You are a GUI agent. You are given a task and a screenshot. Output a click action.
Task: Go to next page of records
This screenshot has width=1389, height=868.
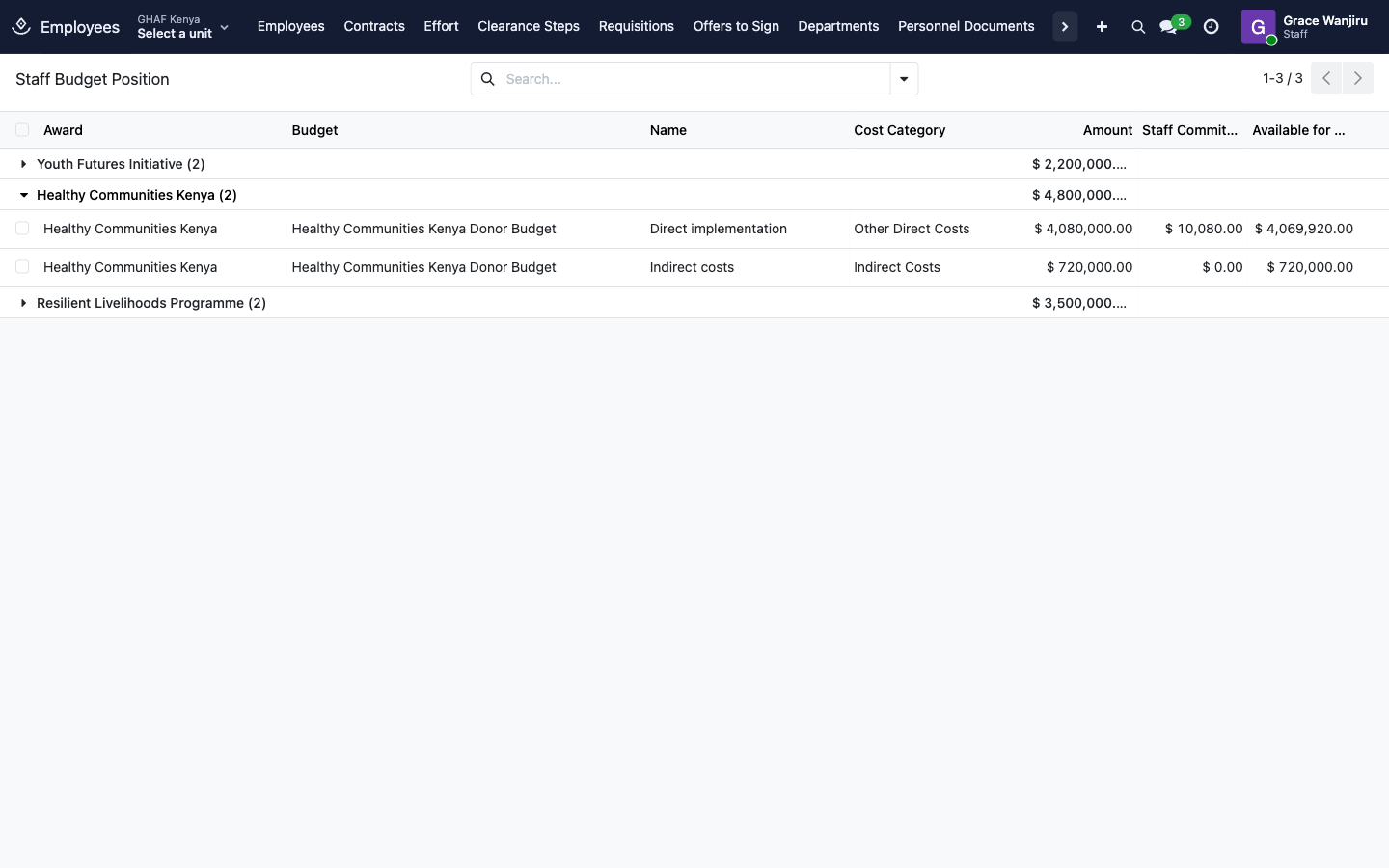(1358, 78)
